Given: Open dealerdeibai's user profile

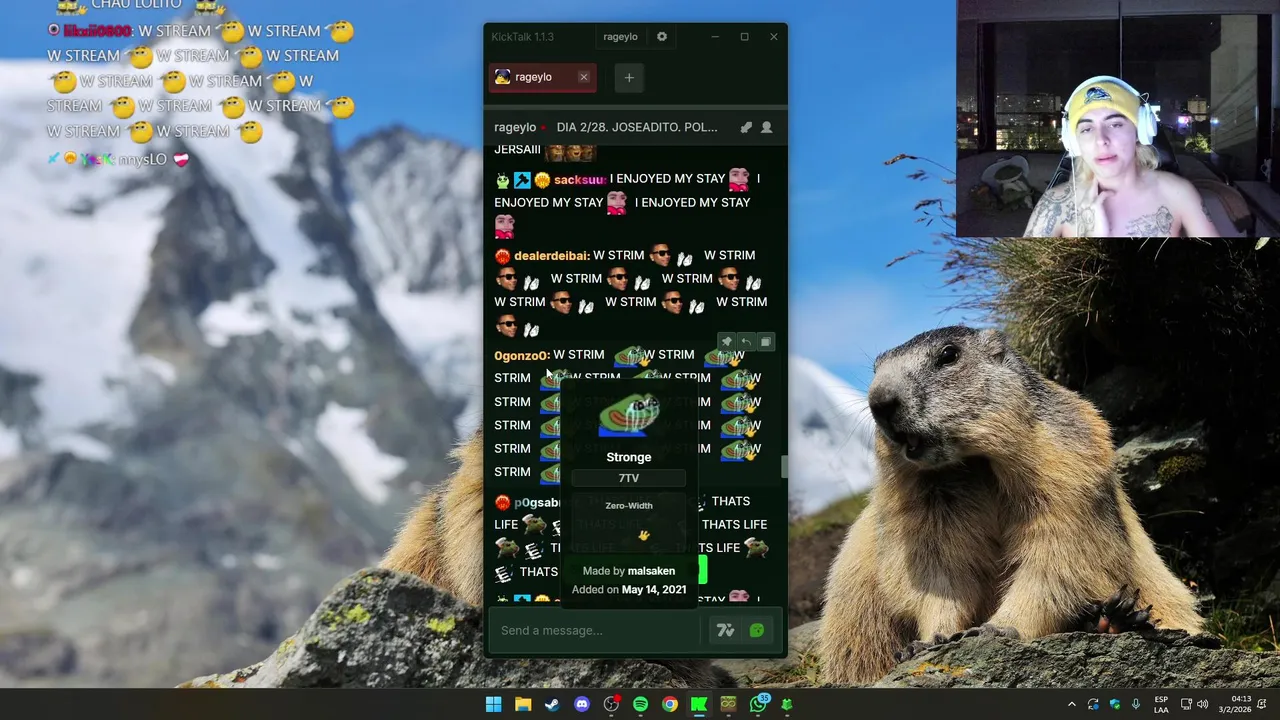Looking at the screenshot, I should click(551, 256).
